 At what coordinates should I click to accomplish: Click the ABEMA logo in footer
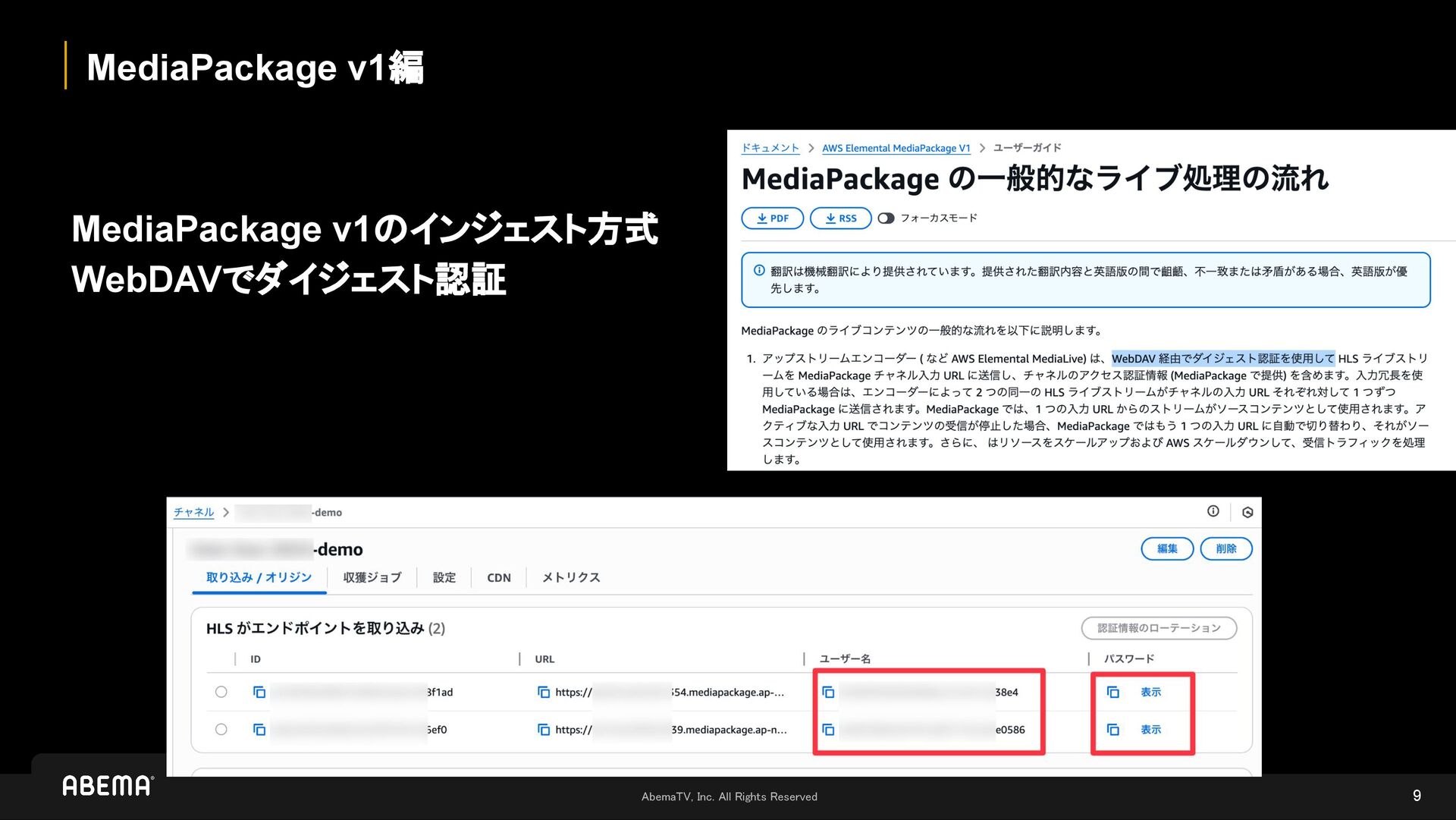[108, 786]
